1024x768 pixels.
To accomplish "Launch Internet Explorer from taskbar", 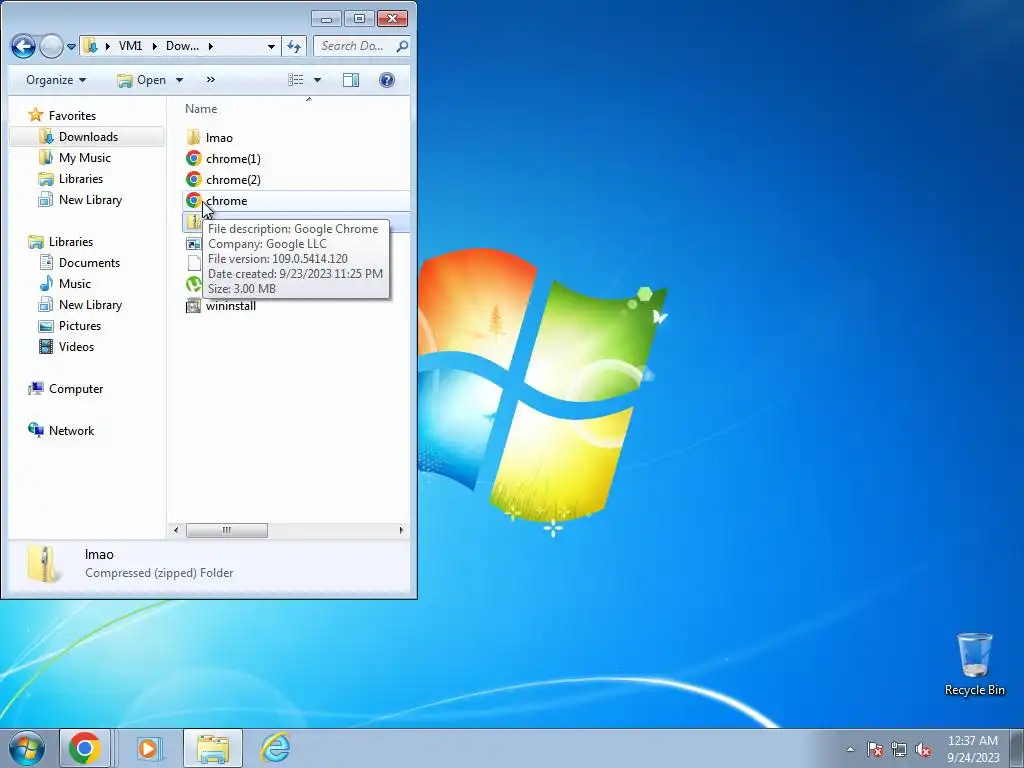I will 275,748.
